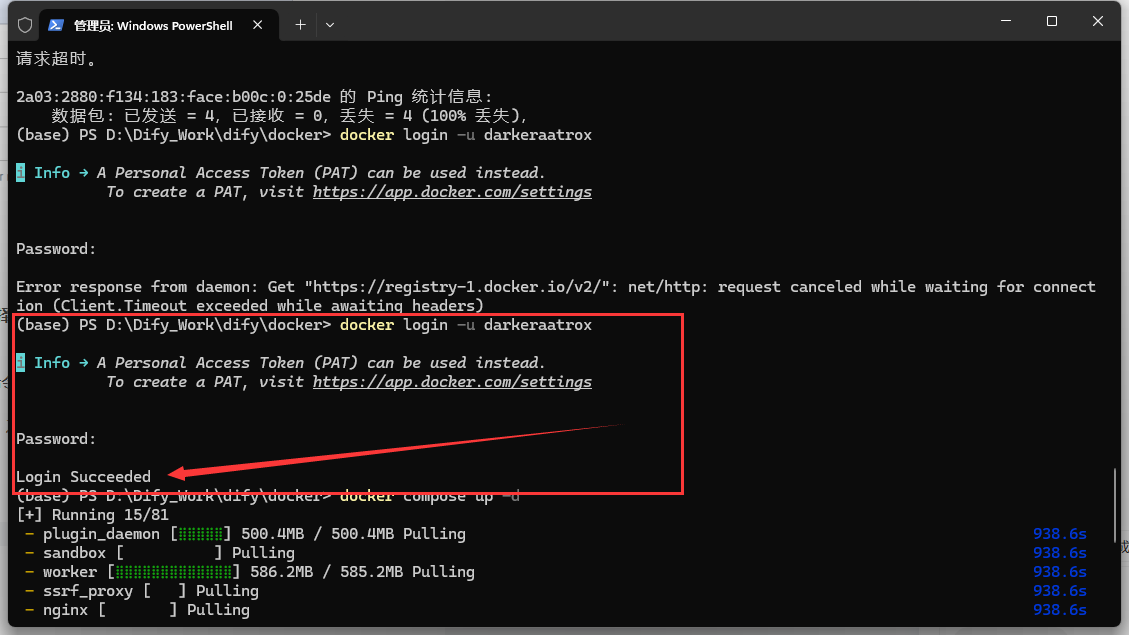Maximize the terminal window
1129x635 pixels.
(1053, 20)
